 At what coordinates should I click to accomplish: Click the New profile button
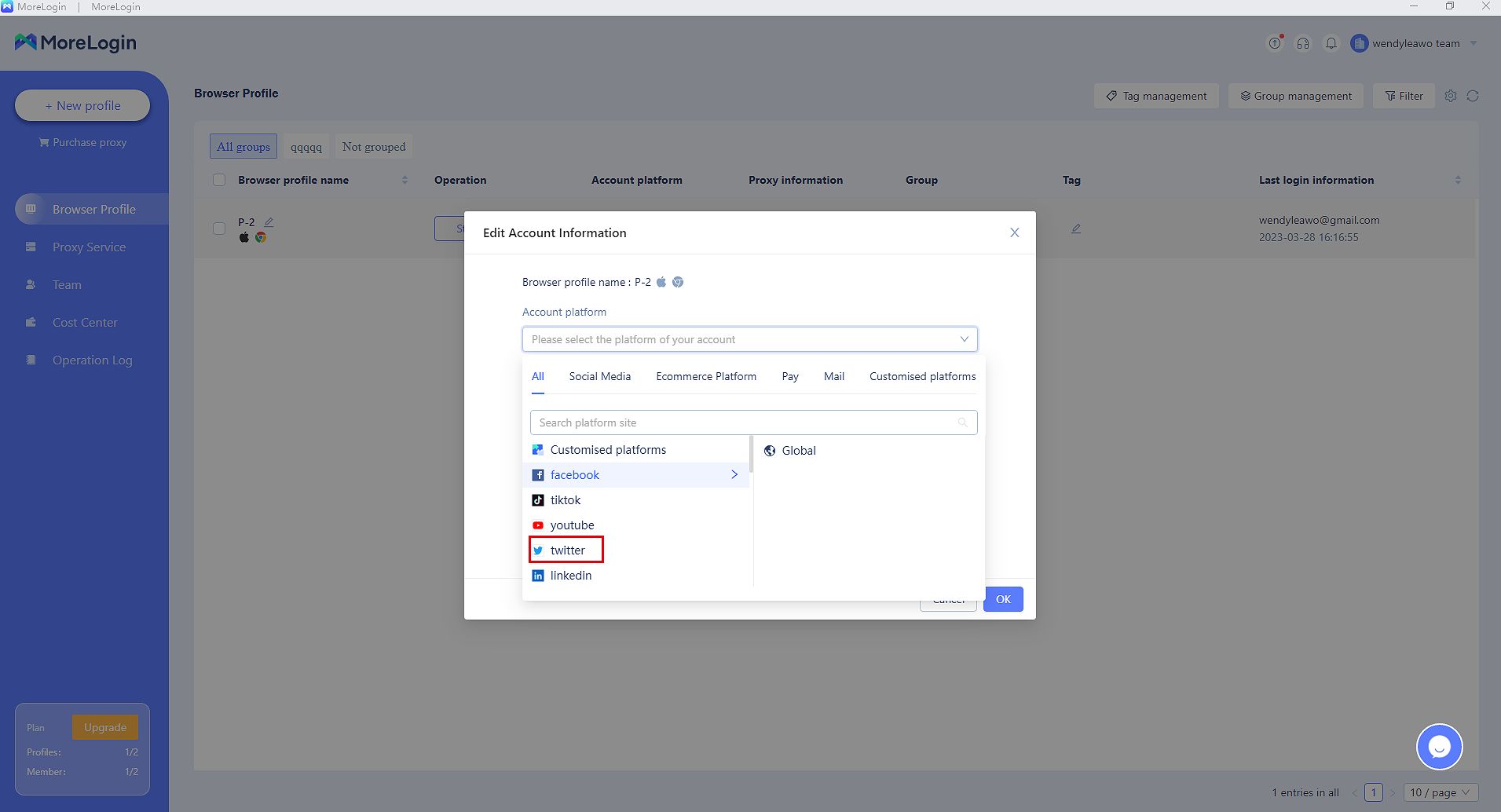pos(82,105)
